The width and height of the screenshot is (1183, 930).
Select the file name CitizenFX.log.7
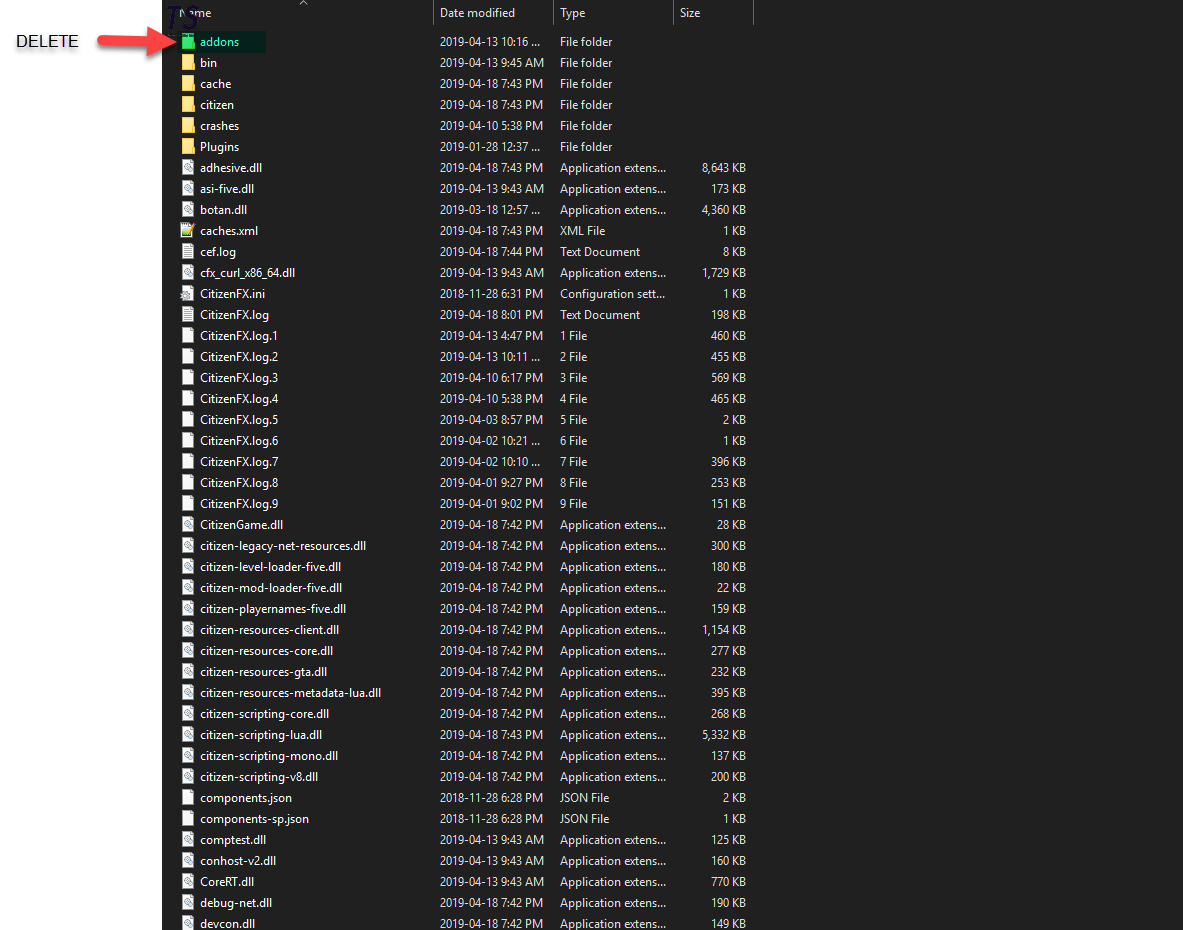(x=239, y=462)
